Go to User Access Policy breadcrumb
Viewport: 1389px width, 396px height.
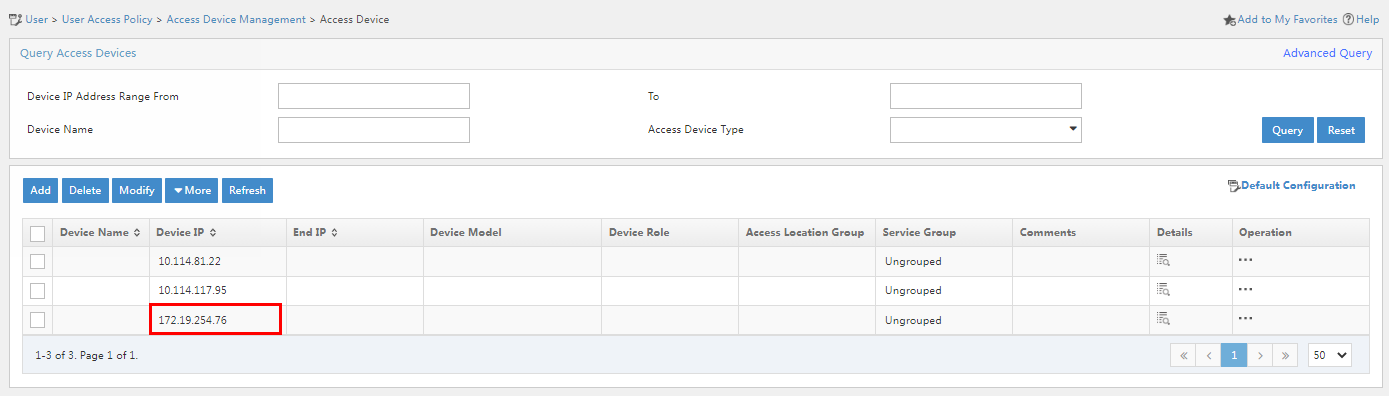[107, 19]
